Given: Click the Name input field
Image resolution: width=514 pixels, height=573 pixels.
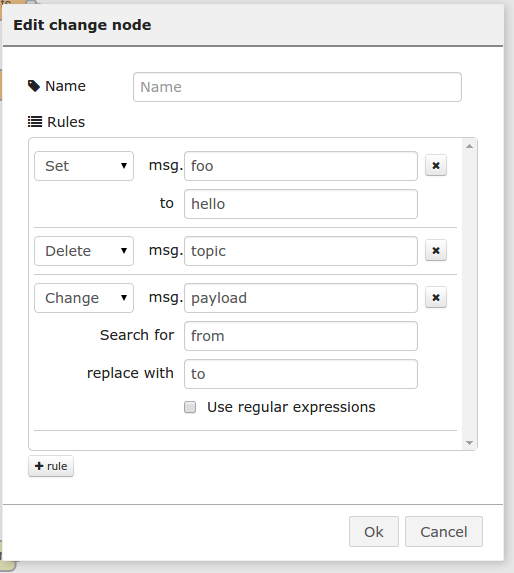Looking at the screenshot, I should (297, 87).
